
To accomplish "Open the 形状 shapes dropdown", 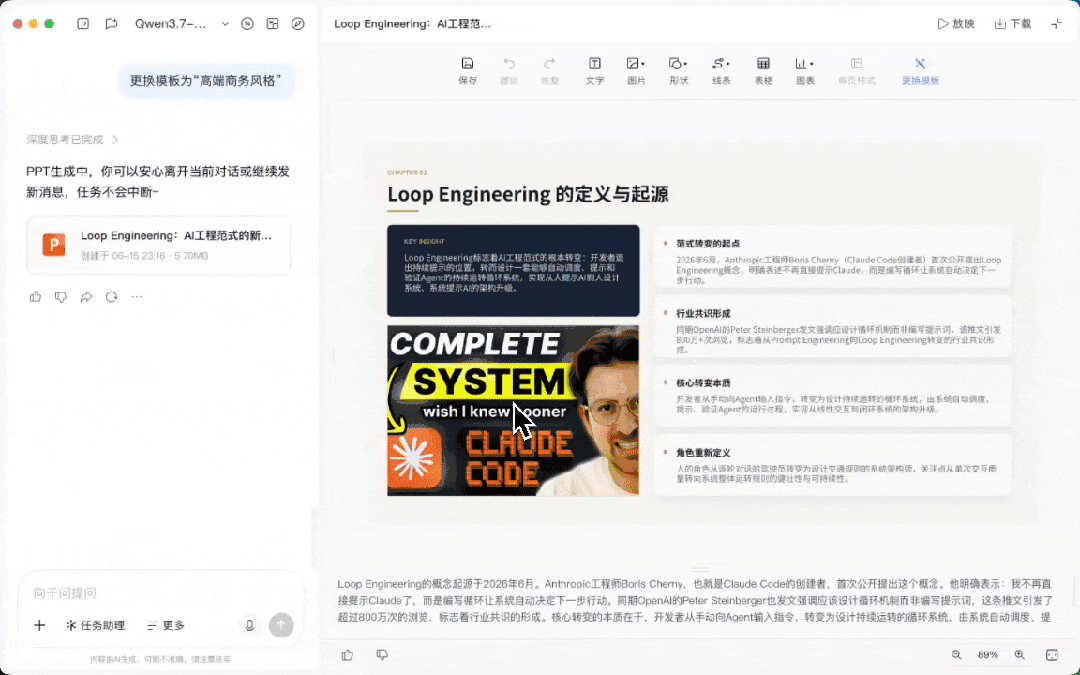I will (x=678, y=71).
